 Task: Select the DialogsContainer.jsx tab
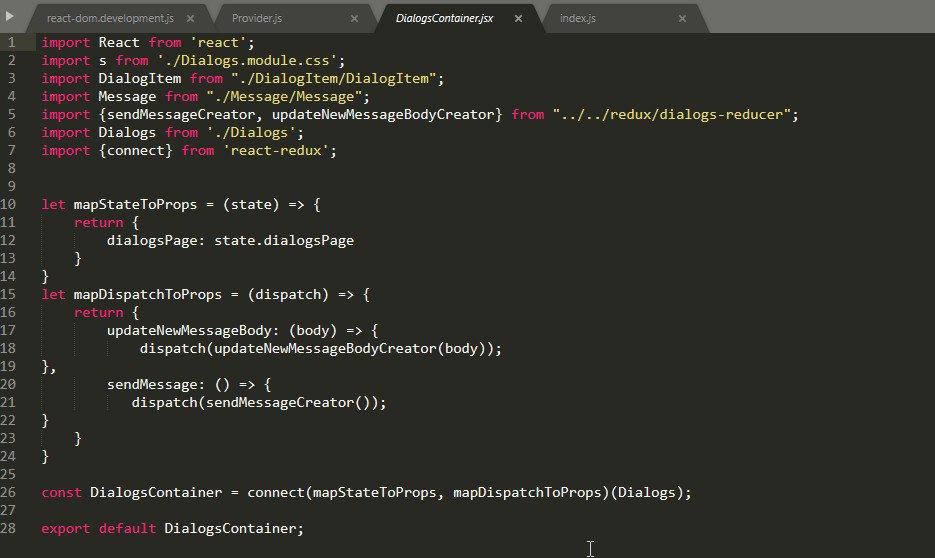444,18
